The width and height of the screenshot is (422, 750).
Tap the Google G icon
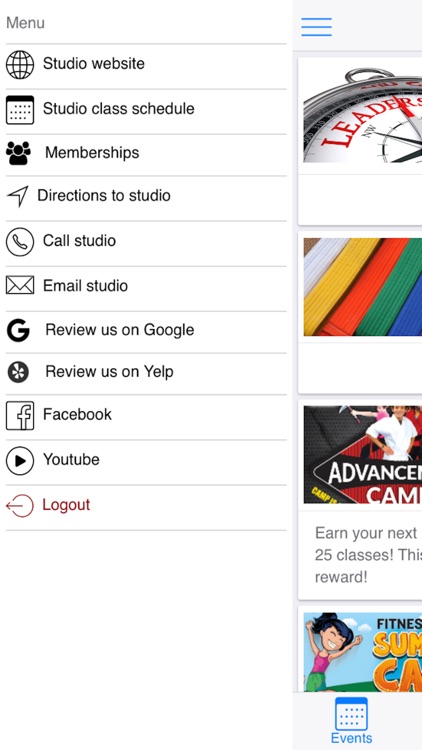click(x=18, y=331)
